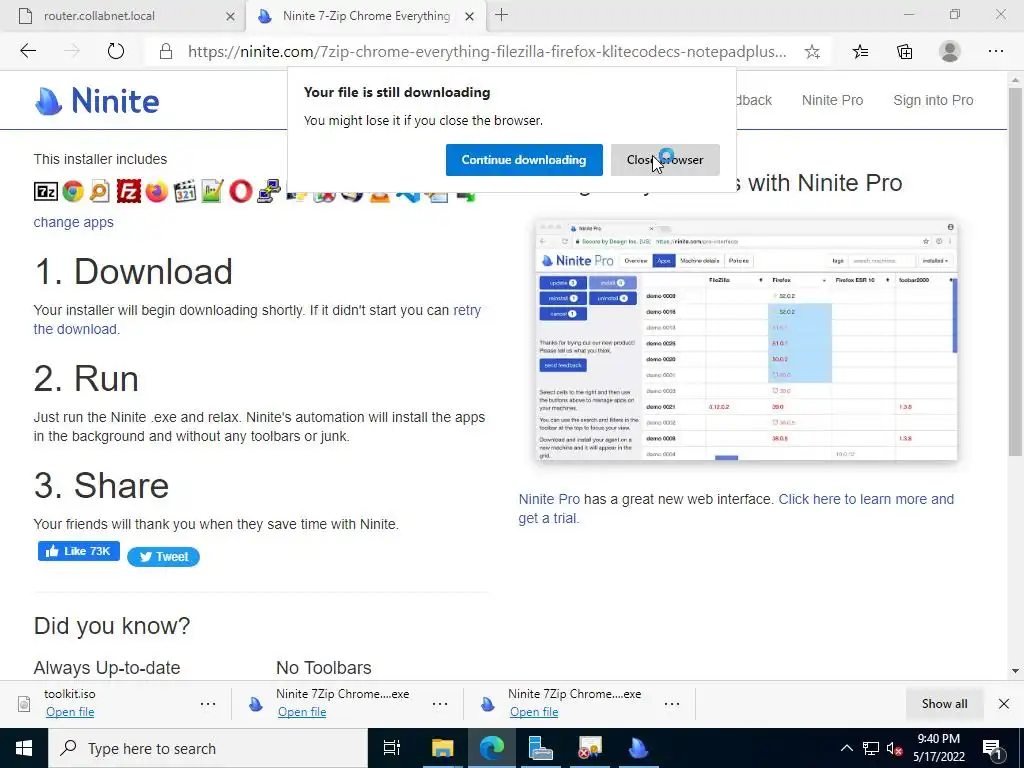Screen dimensions: 1024x768
Task: Refresh the Ninite page
Action: (116, 51)
